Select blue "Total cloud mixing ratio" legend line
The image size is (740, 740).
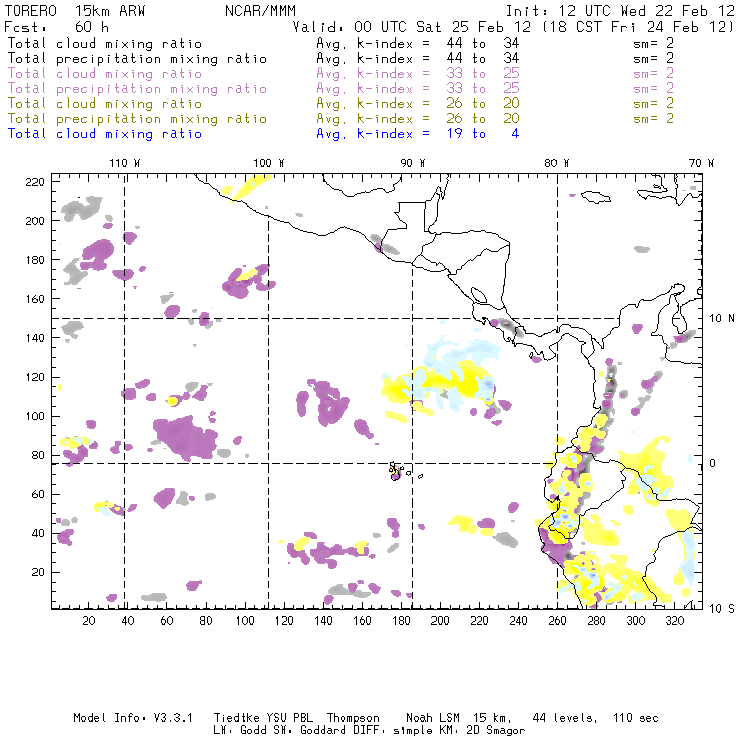[x=105, y=134]
